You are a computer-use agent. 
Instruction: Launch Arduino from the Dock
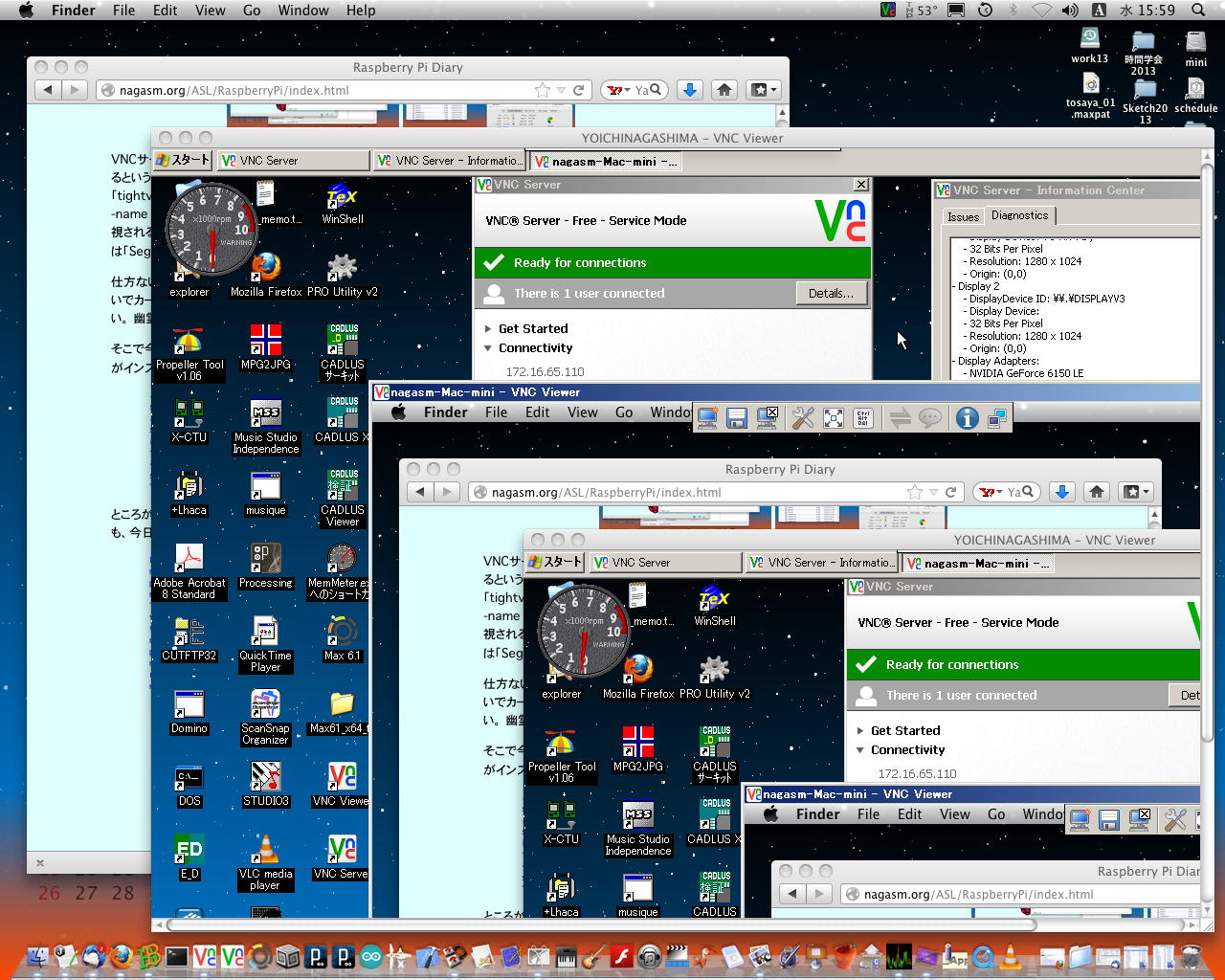[x=371, y=956]
